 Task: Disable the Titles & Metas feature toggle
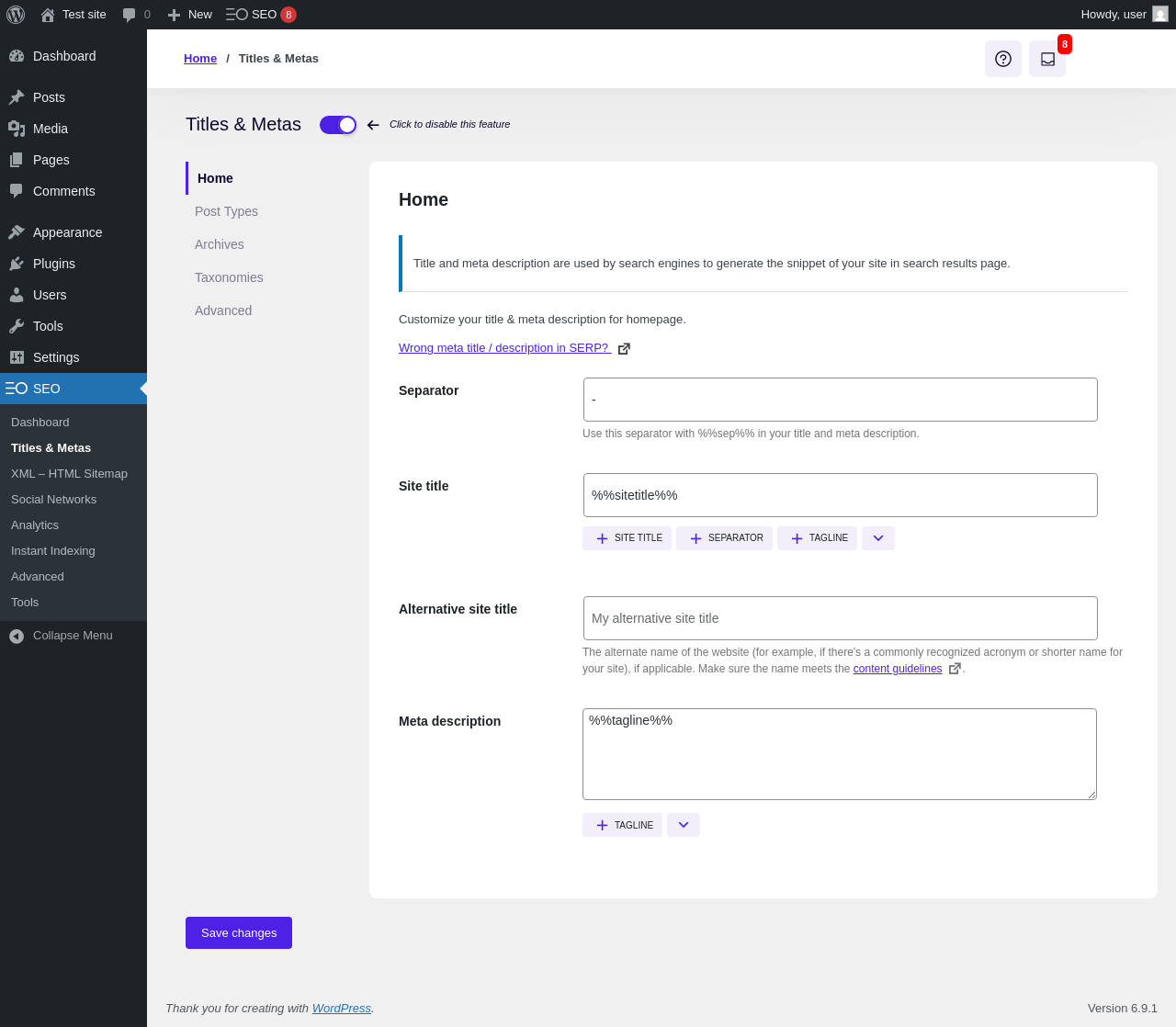tap(338, 125)
